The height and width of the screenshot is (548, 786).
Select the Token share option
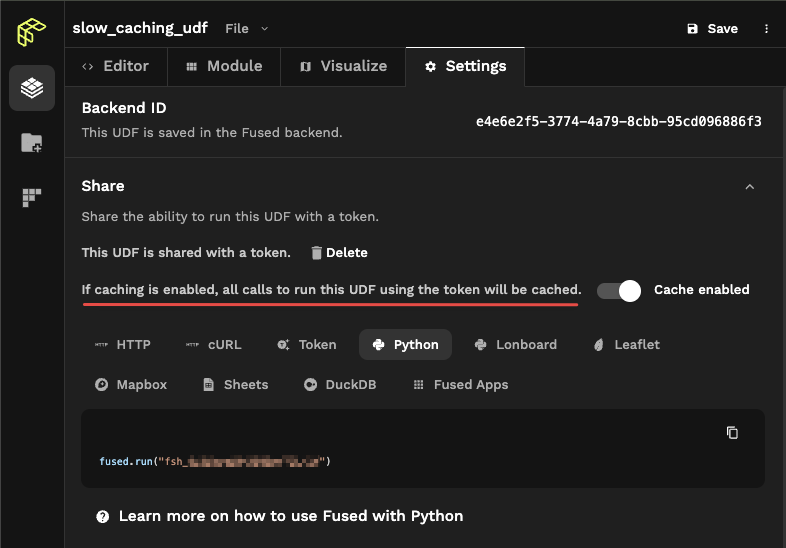pyautogui.click(x=307, y=344)
